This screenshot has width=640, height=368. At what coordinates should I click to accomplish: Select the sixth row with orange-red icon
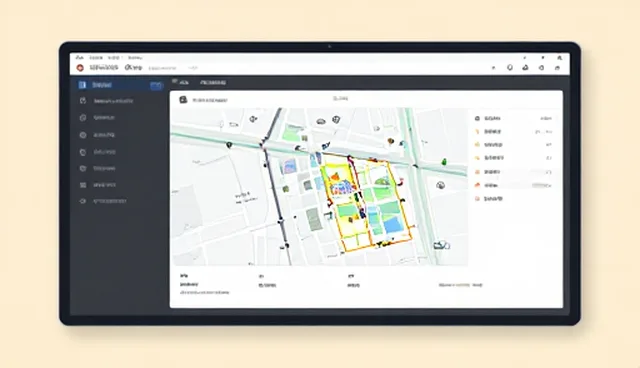coord(513,185)
